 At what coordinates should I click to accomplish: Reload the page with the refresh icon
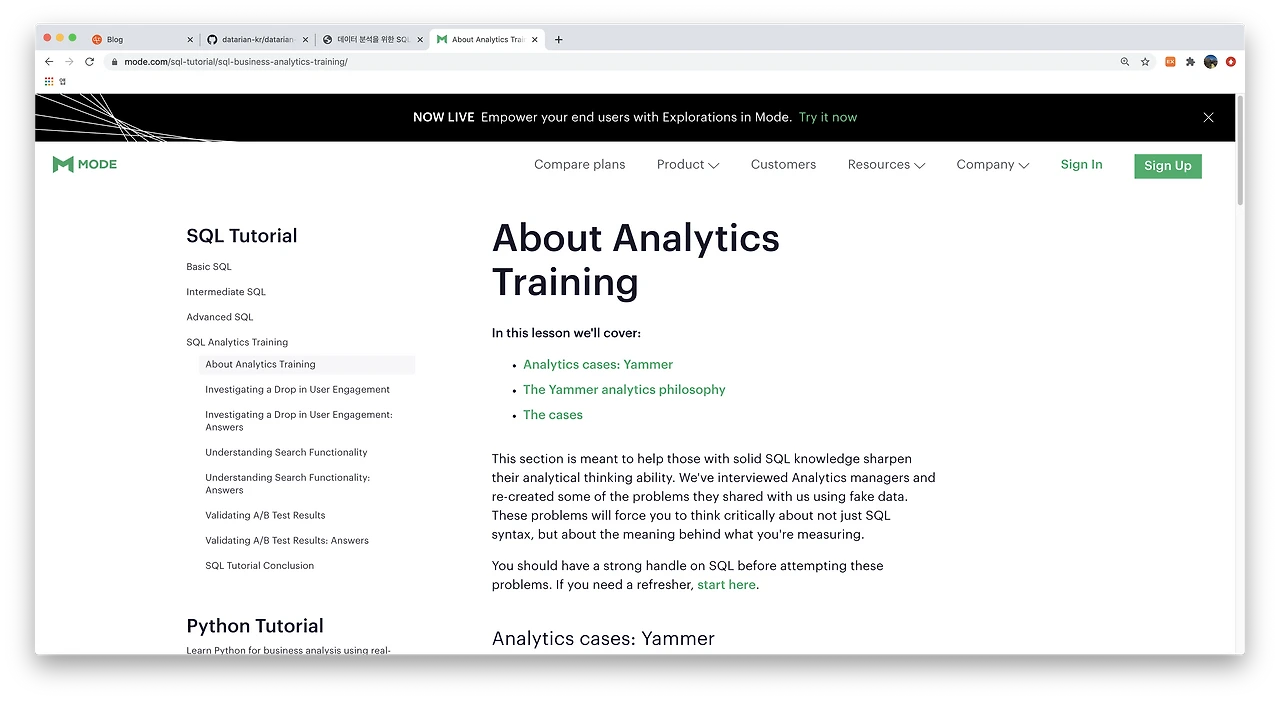click(x=89, y=62)
